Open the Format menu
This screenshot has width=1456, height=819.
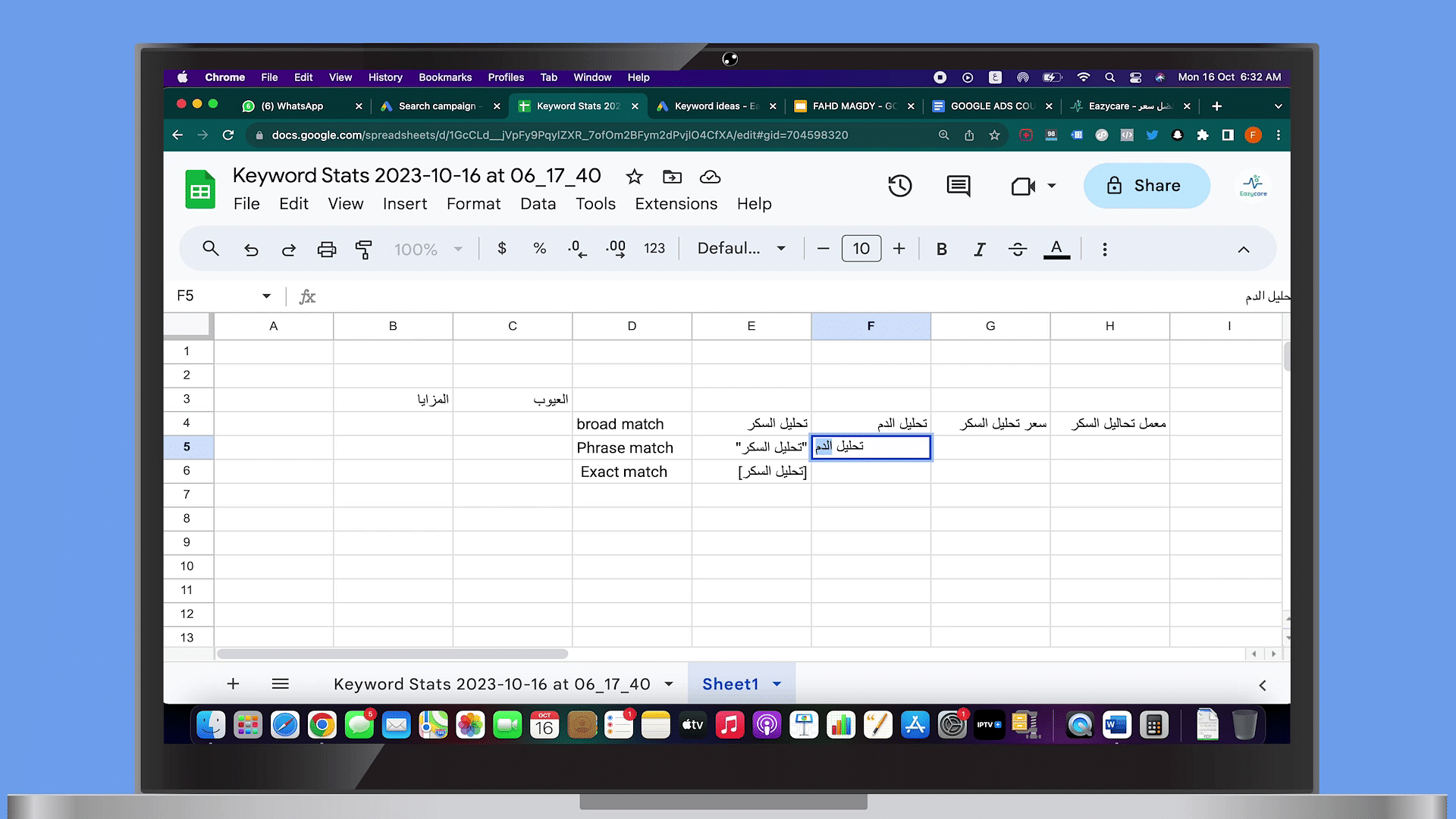point(474,204)
